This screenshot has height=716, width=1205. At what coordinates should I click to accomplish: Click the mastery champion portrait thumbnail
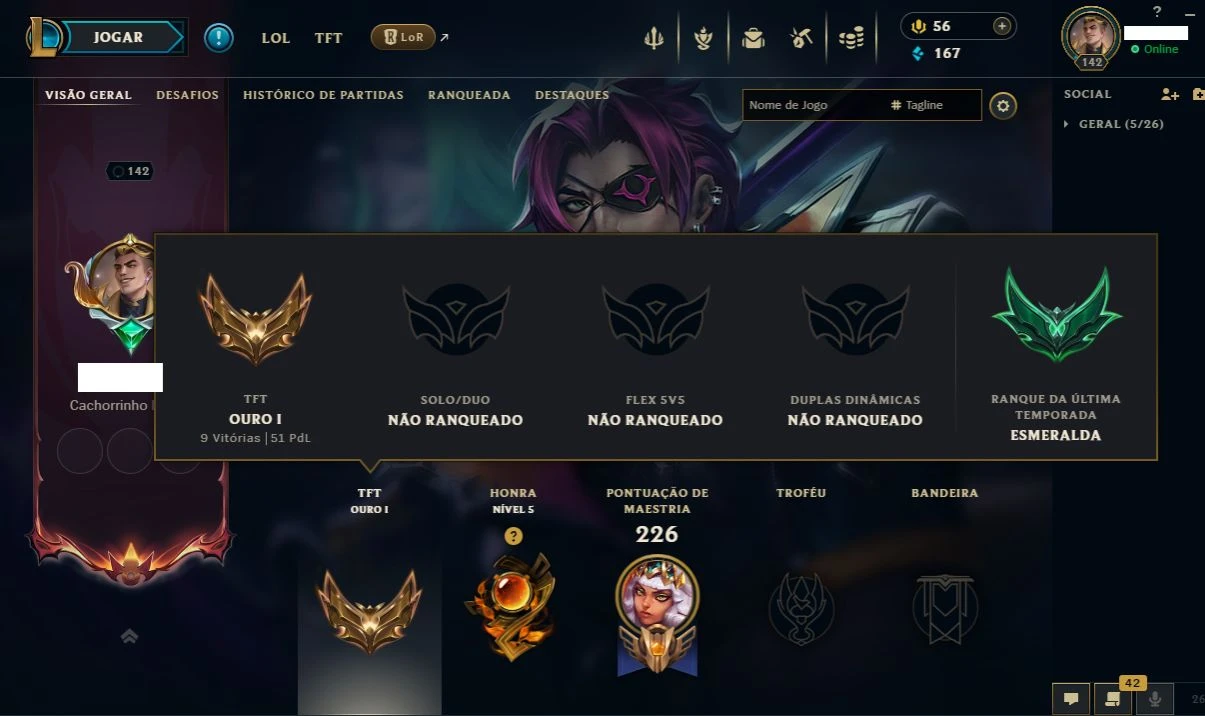point(657,602)
